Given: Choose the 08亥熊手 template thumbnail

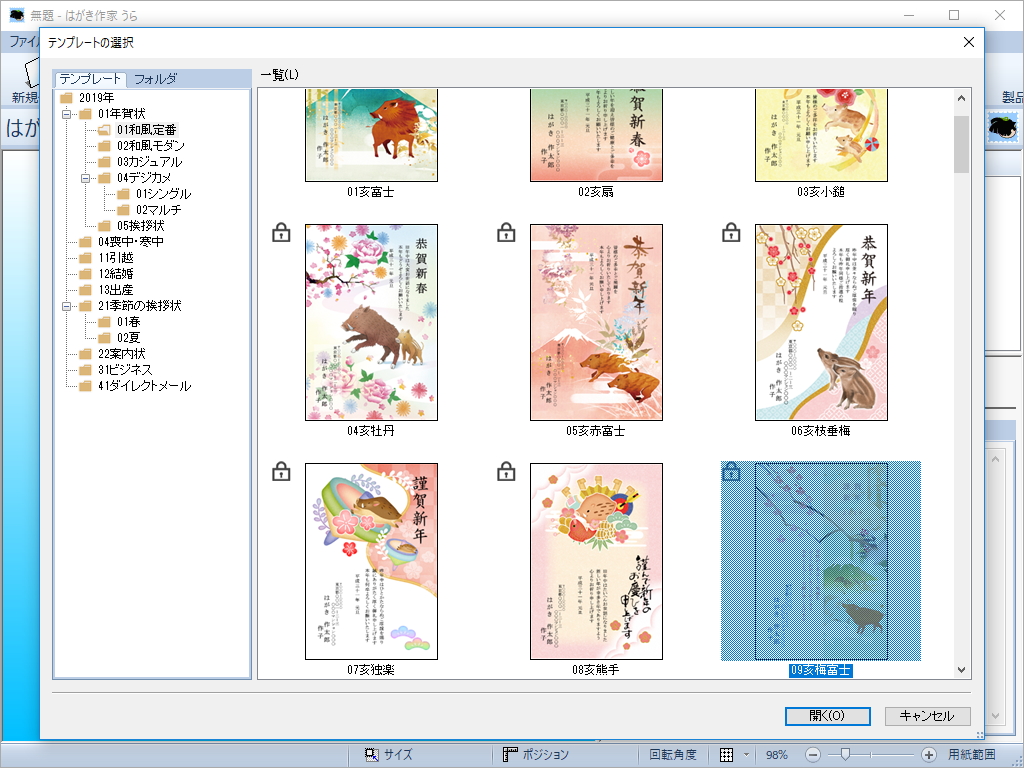Looking at the screenshot, I should coord(596,562).
